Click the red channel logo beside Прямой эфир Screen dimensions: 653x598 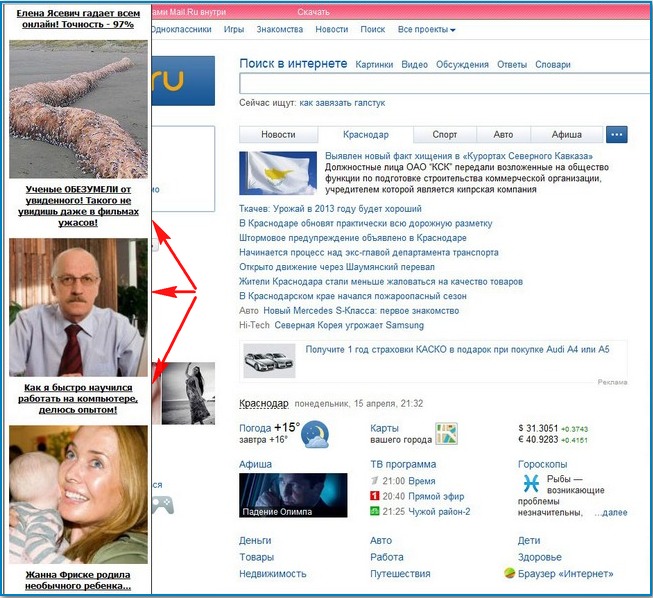point(374,496)
